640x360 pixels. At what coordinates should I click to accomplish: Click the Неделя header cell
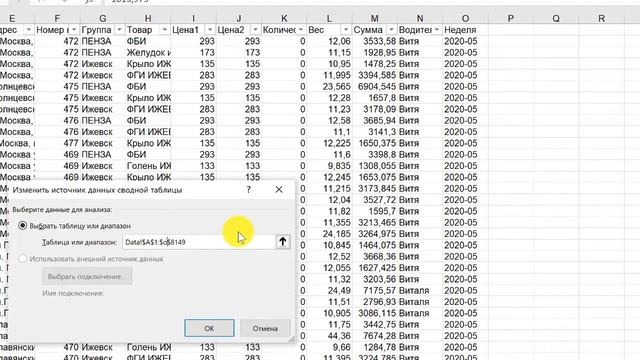click(x=465, y=30)
